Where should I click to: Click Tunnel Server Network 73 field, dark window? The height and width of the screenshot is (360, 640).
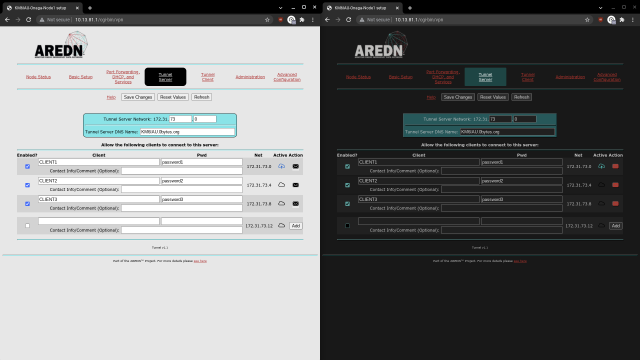500,119
